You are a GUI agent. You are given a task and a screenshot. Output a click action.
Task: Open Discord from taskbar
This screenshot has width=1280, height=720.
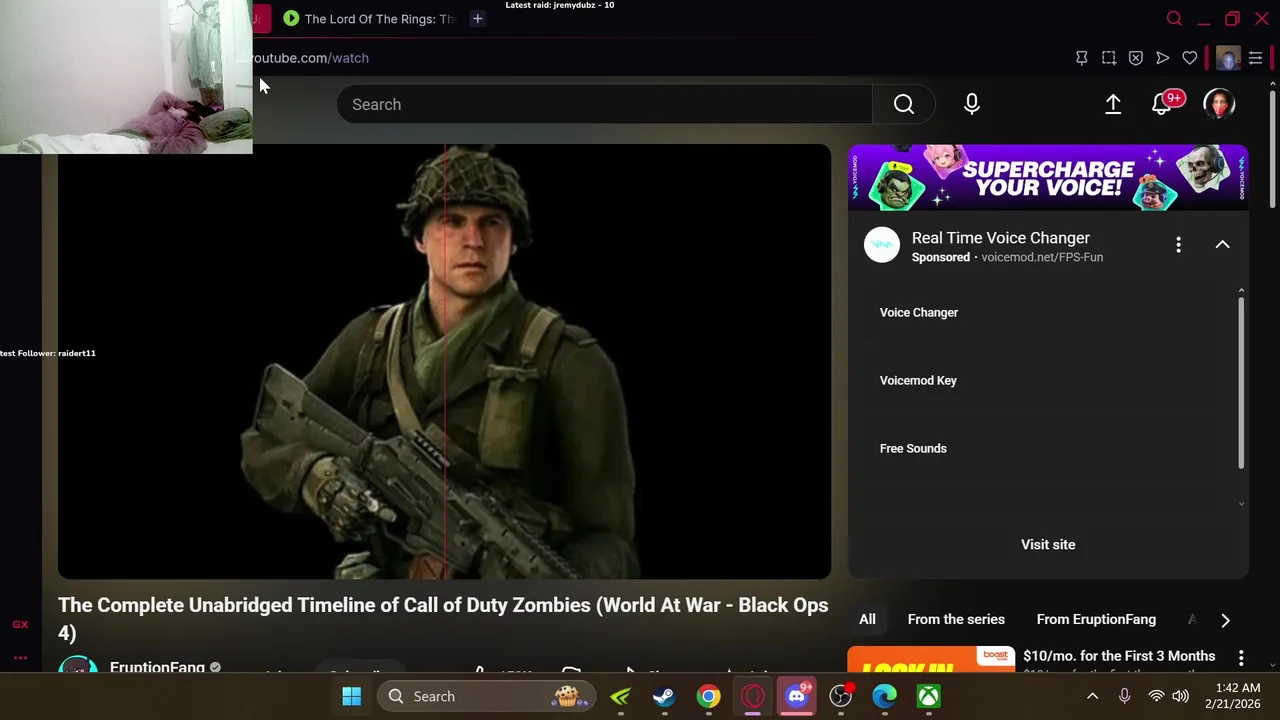pyautogui.click(x=796, y=696)
